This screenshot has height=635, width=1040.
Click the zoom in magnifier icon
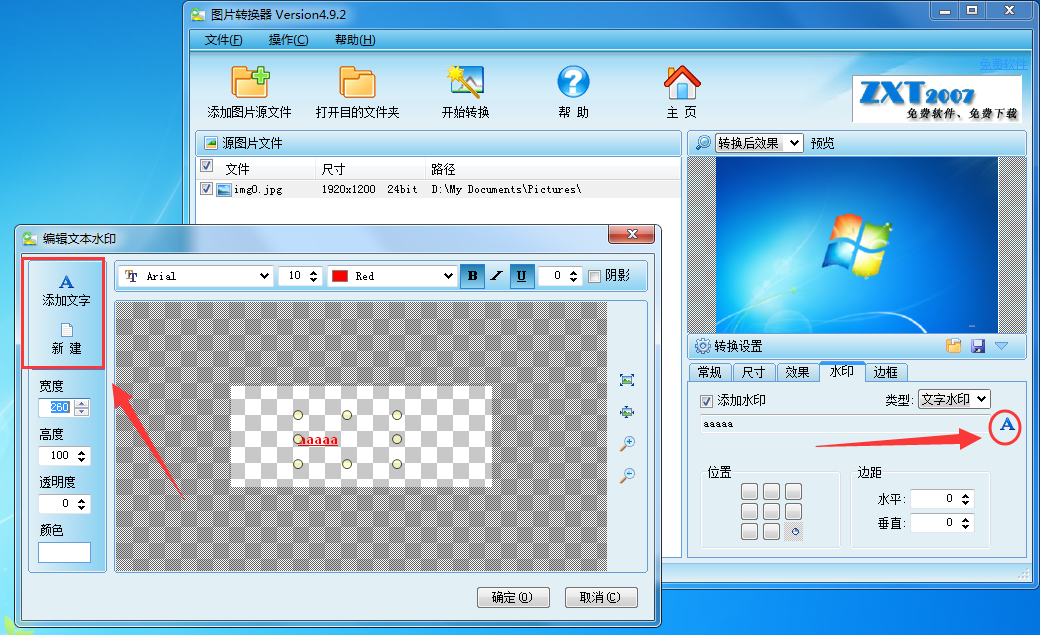(627, 443)
